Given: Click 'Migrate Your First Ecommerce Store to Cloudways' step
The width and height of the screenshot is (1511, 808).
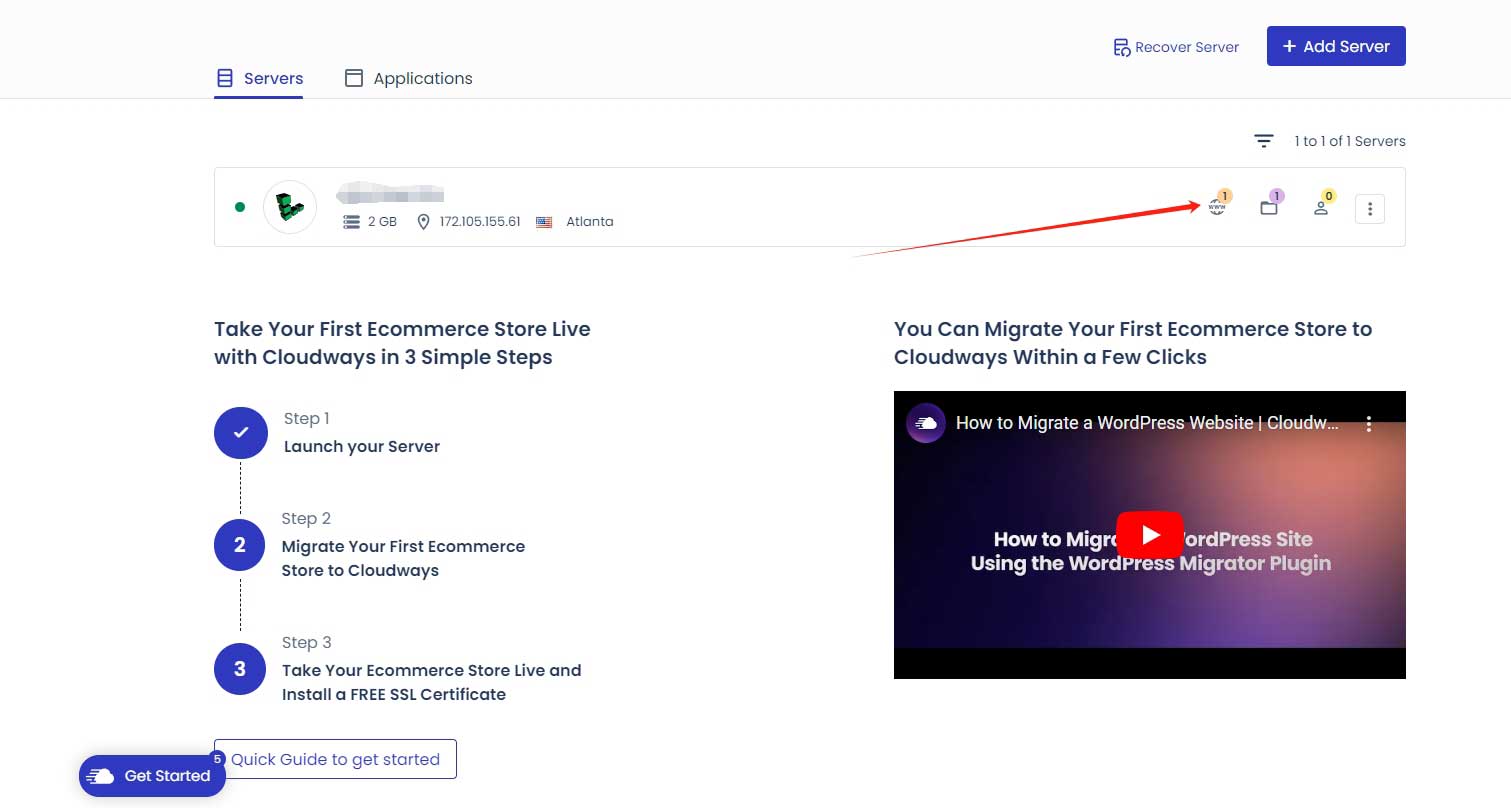Looking at the screenshot, I should [403, 558].
